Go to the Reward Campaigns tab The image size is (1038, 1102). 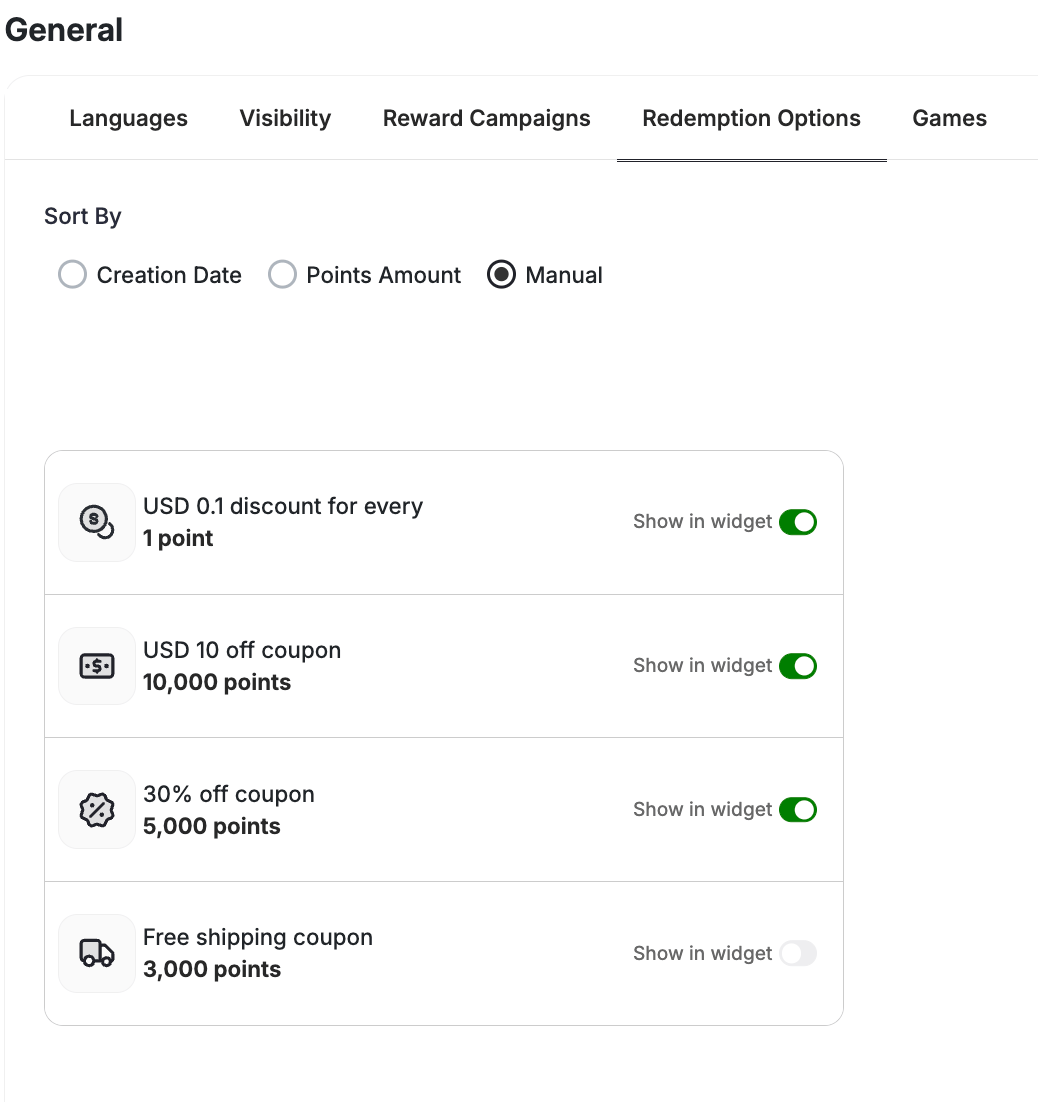pyautogui.click(x=486, y=118)
